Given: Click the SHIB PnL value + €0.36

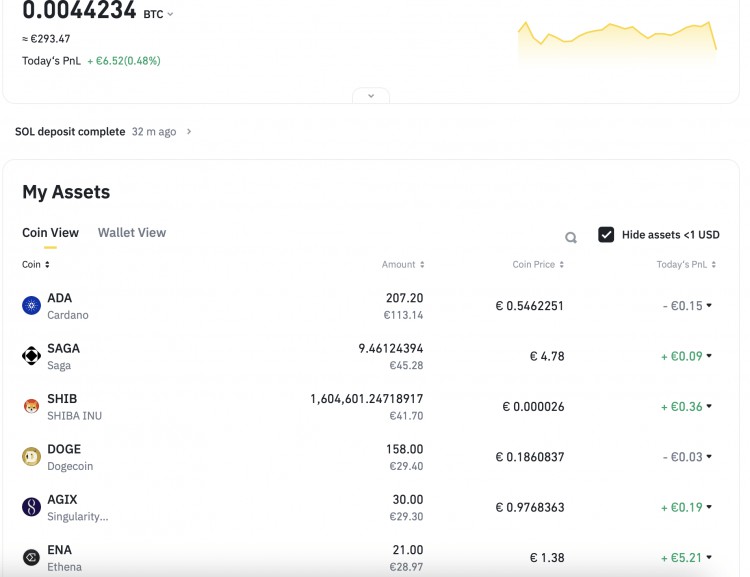Looking at the screenshot, I should pos(682,407).
